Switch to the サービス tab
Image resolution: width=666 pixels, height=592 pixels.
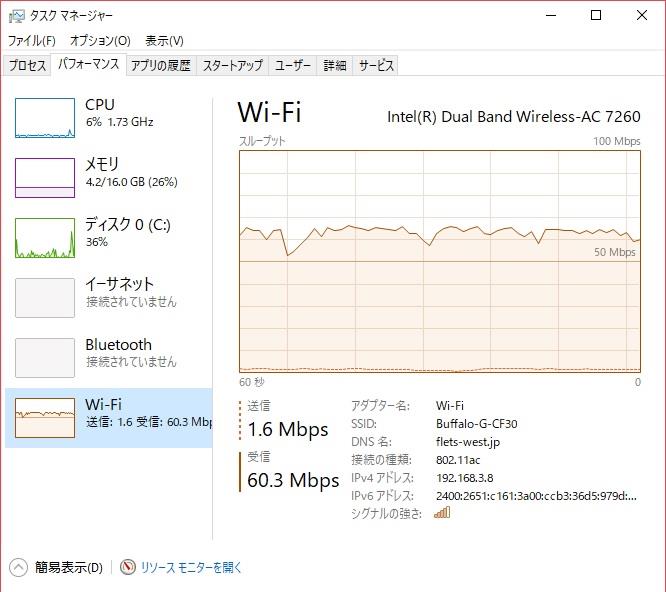click(x=376, y=65)
